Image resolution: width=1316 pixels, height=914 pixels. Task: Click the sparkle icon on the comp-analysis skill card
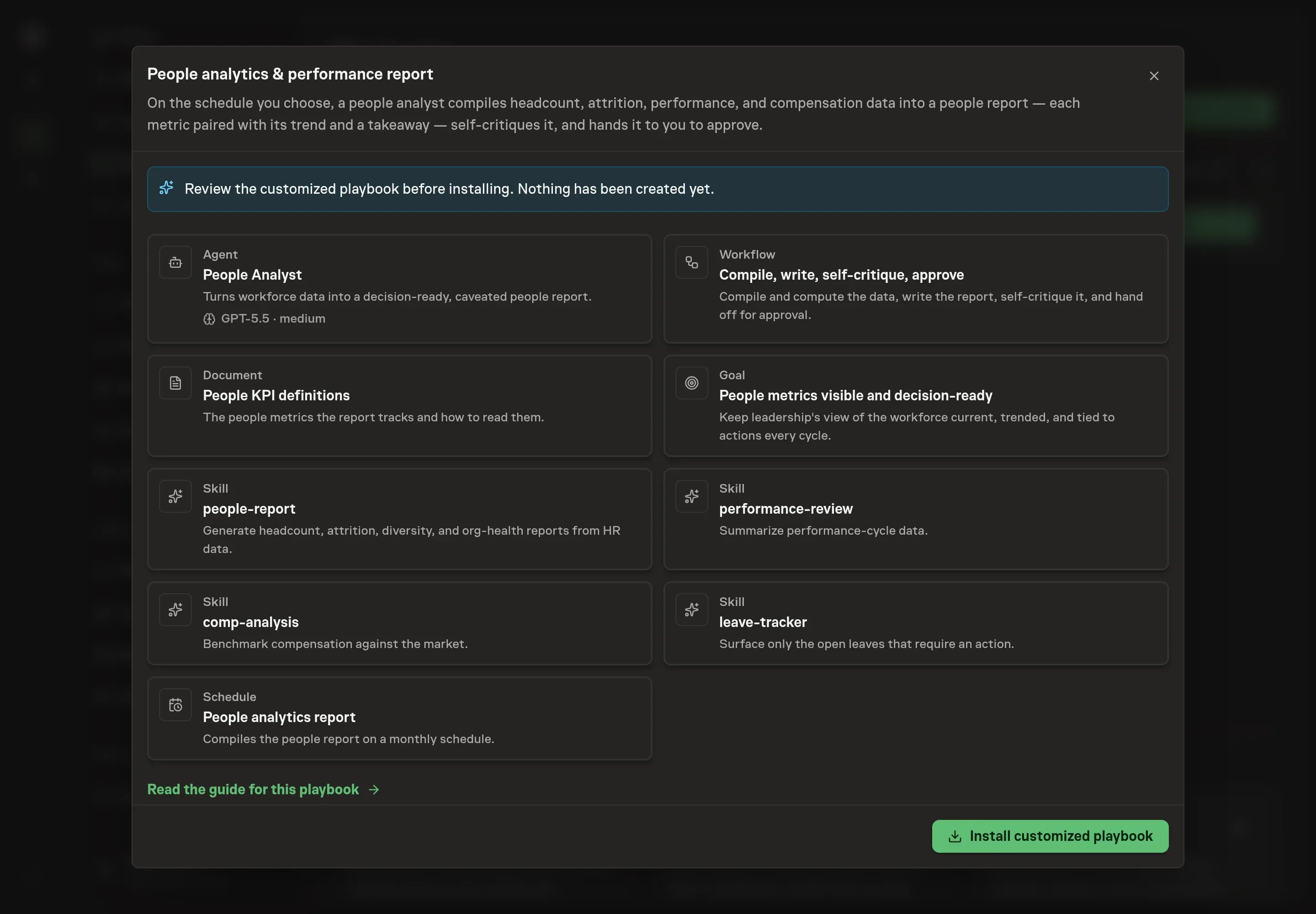175,610
